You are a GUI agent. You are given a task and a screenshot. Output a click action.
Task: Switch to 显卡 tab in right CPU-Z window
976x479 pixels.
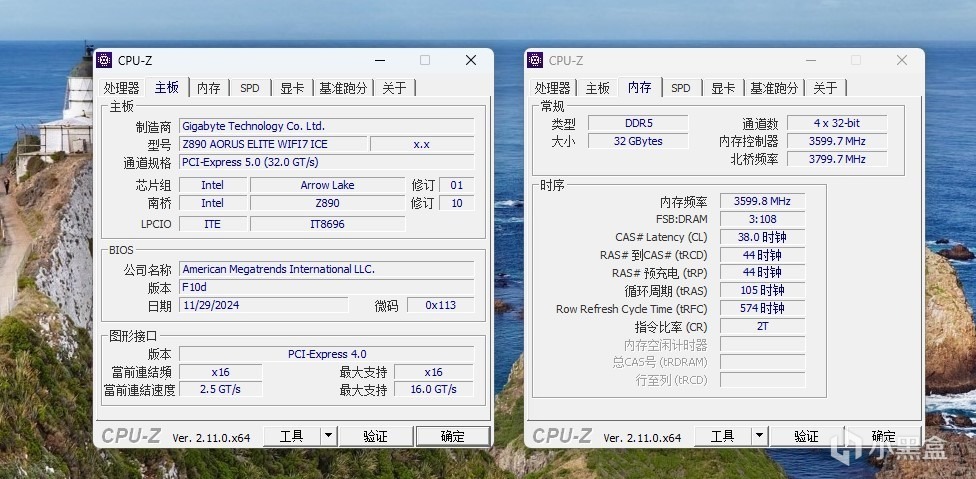(723, 88)
